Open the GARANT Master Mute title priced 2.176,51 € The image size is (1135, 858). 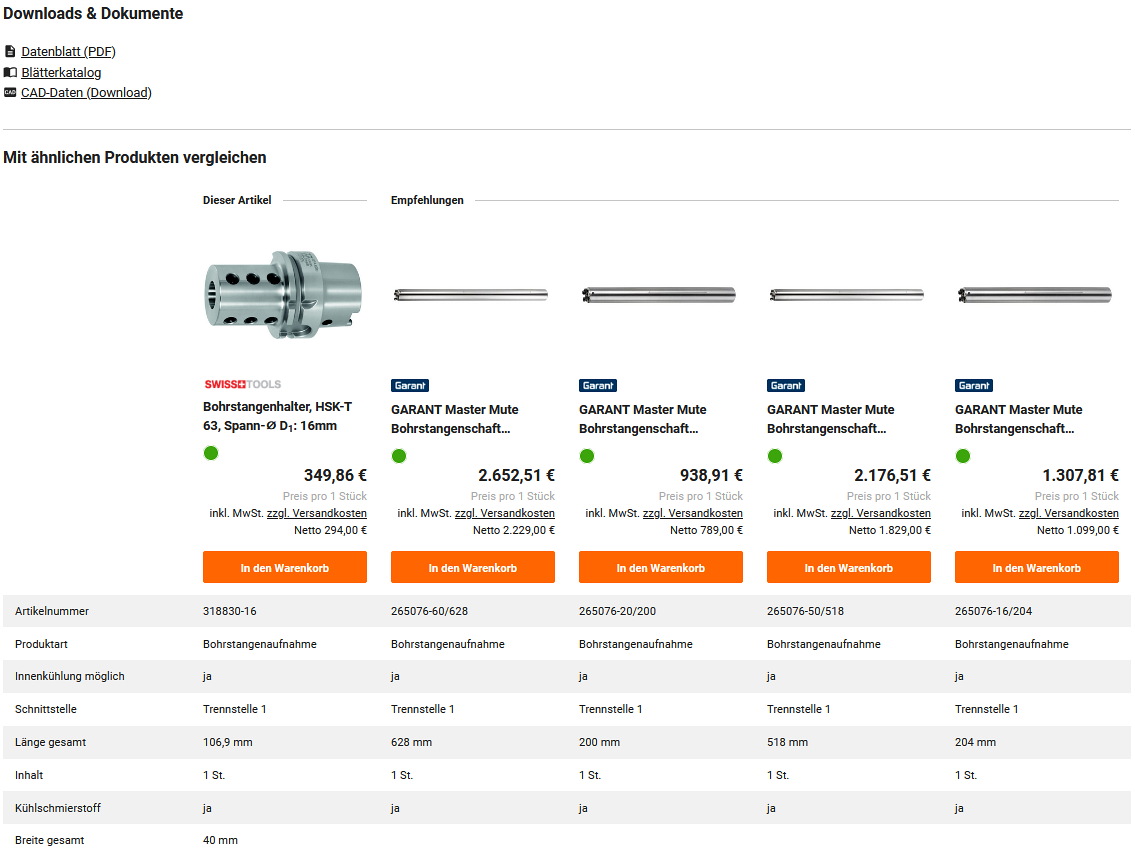(831, 419)
